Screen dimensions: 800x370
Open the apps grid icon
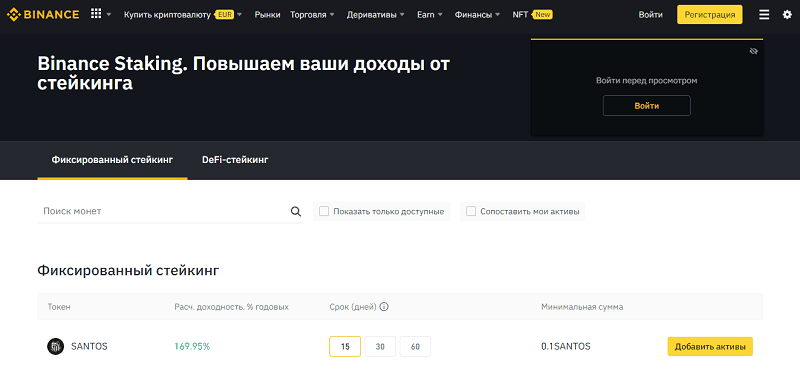point(96,14)
